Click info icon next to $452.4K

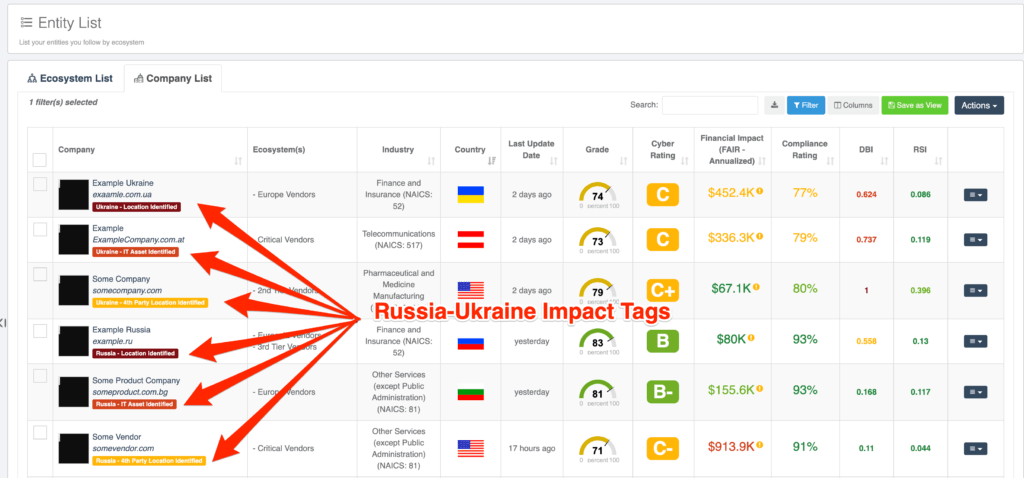click(x=760, y=191)
